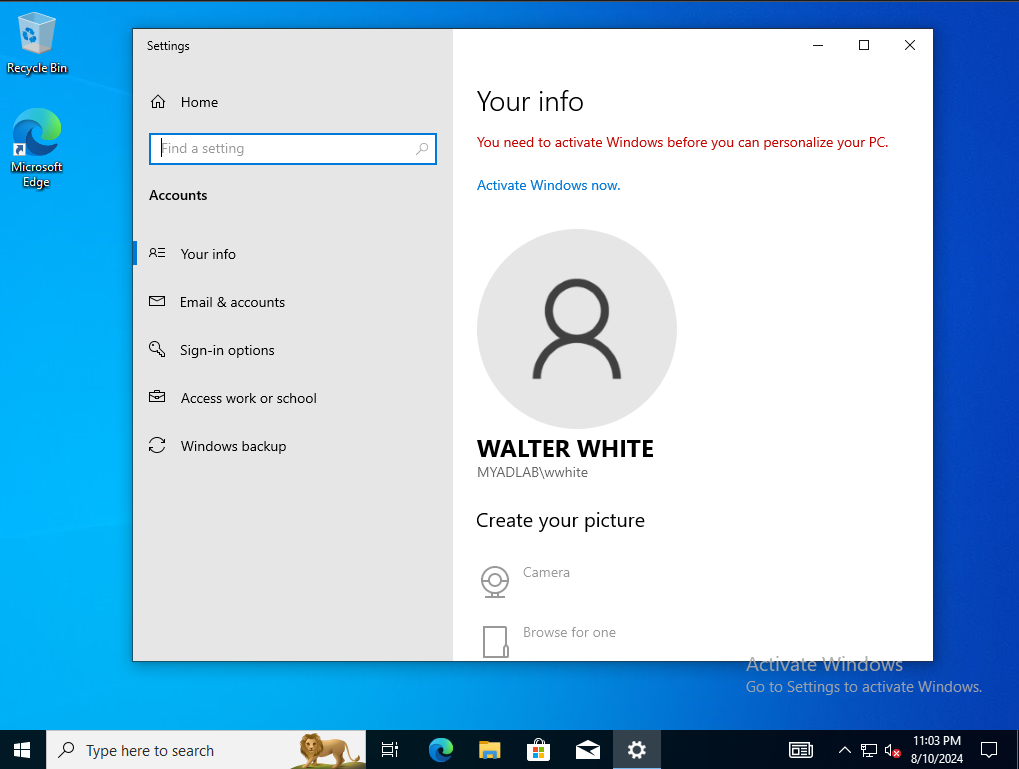The image size is (1019, 769).
Task: Show hidden icons in the system tray
Action: click(845, 750)
